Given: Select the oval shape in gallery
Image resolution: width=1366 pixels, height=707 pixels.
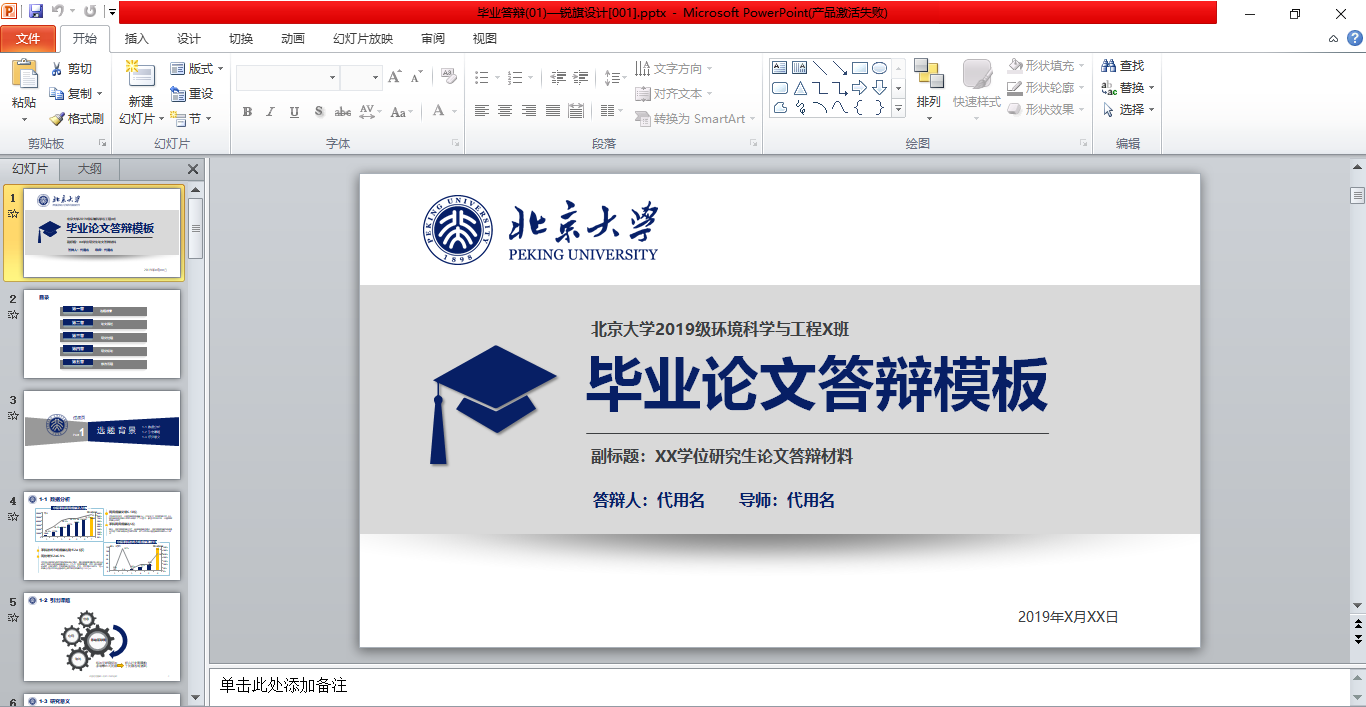Looking at the screenshot, I should (880, 68).
